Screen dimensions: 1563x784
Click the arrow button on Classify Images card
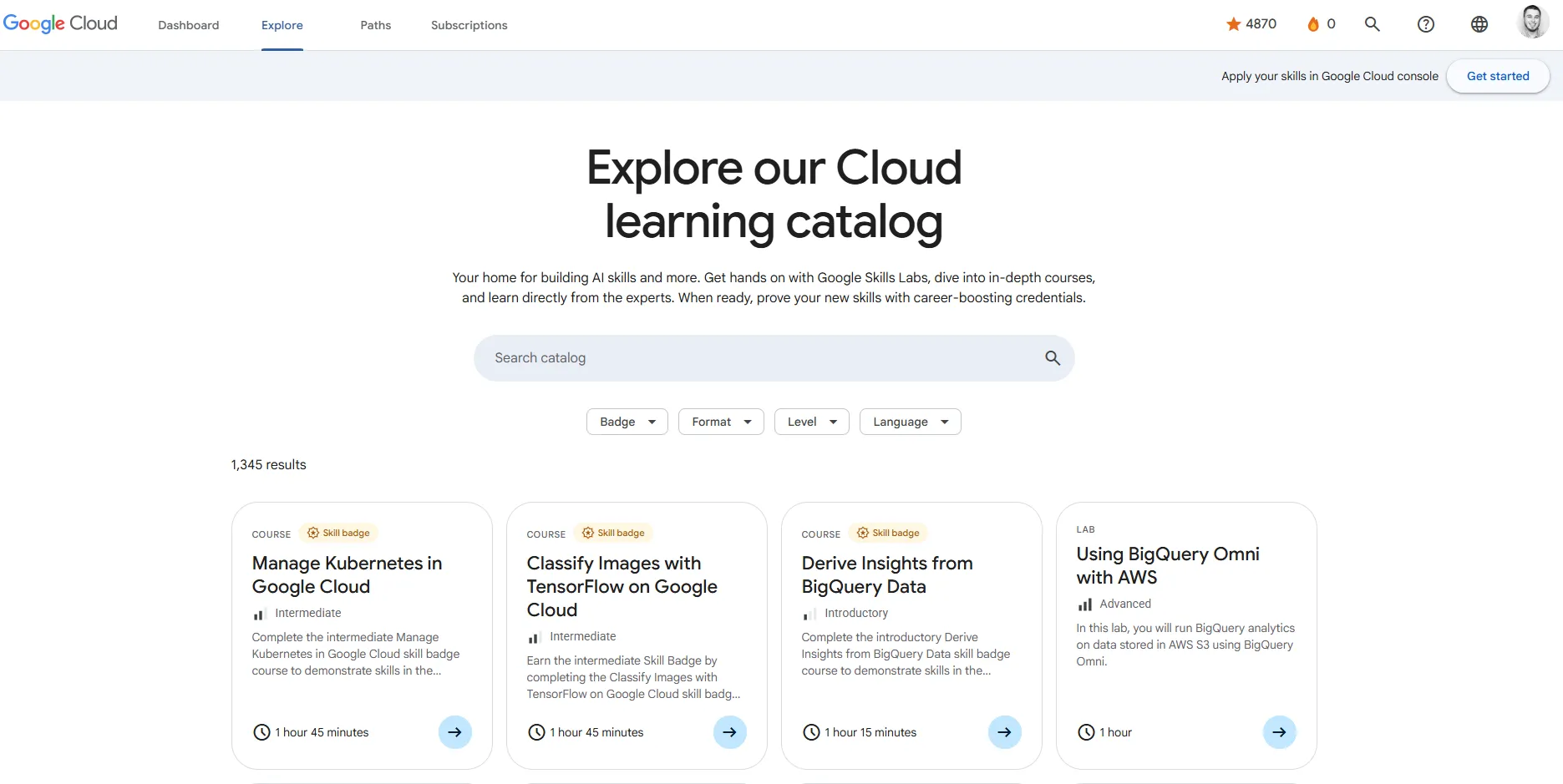[x=730, y=732]
